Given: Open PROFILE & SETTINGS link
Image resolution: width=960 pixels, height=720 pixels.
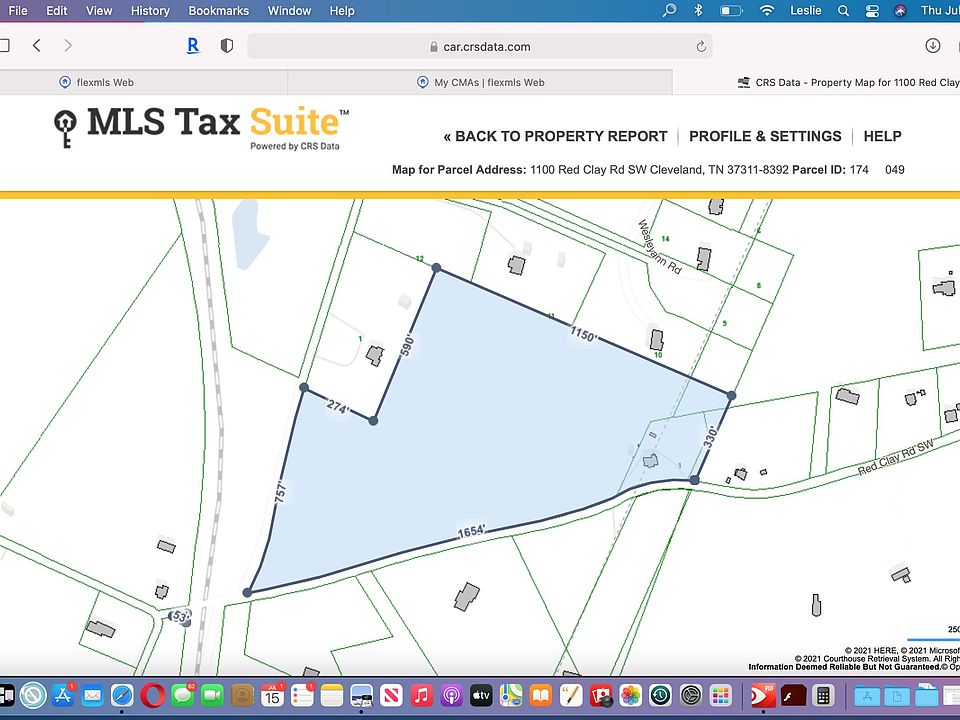Looking at the screenshot, I should click(765, 136).
